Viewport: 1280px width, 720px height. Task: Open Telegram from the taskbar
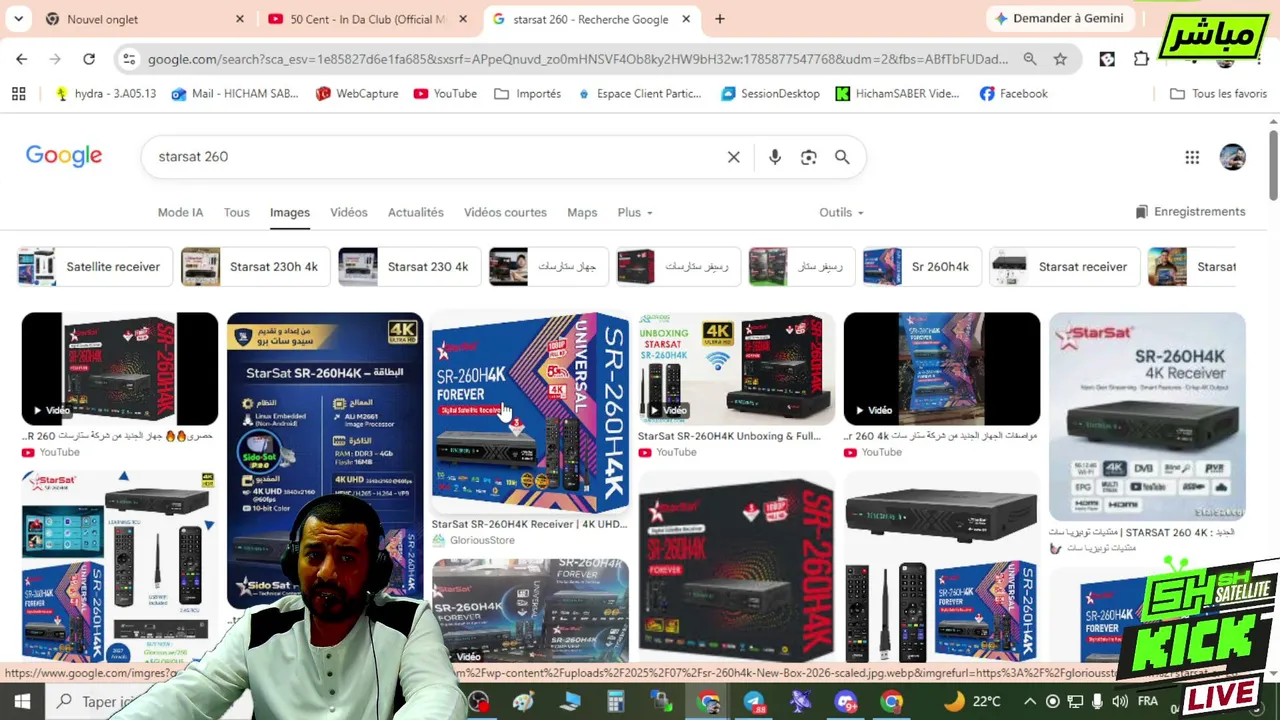click(754, 702)
